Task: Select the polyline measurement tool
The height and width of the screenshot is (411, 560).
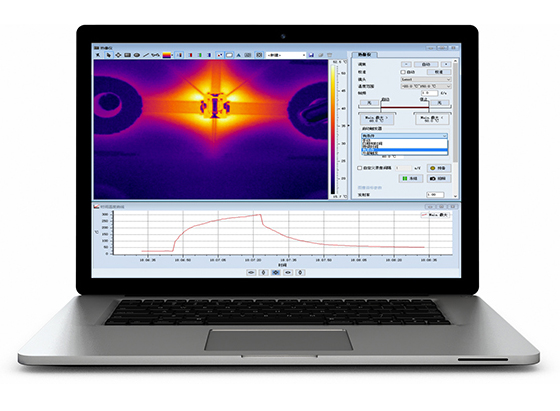Action: point(155,55)
